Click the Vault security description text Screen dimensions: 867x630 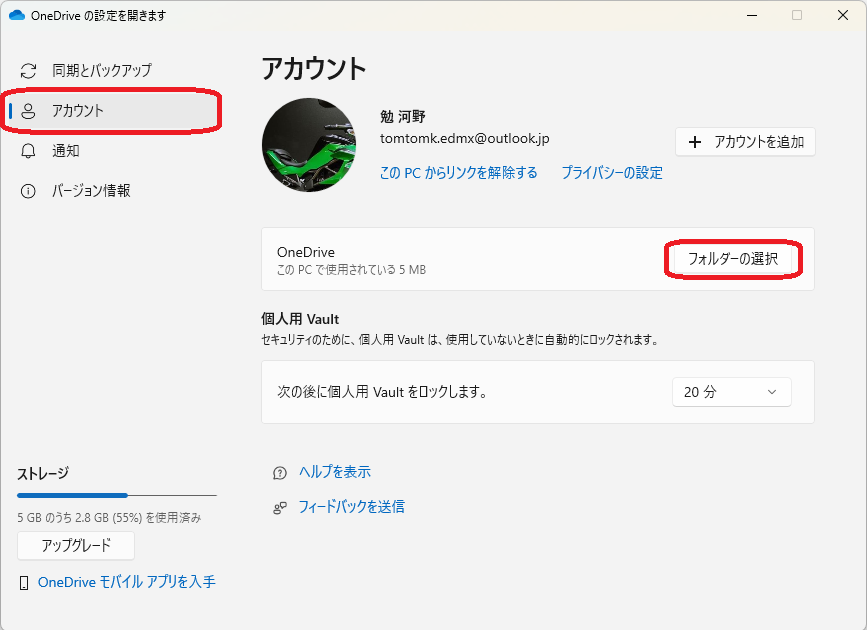[460, 340]
